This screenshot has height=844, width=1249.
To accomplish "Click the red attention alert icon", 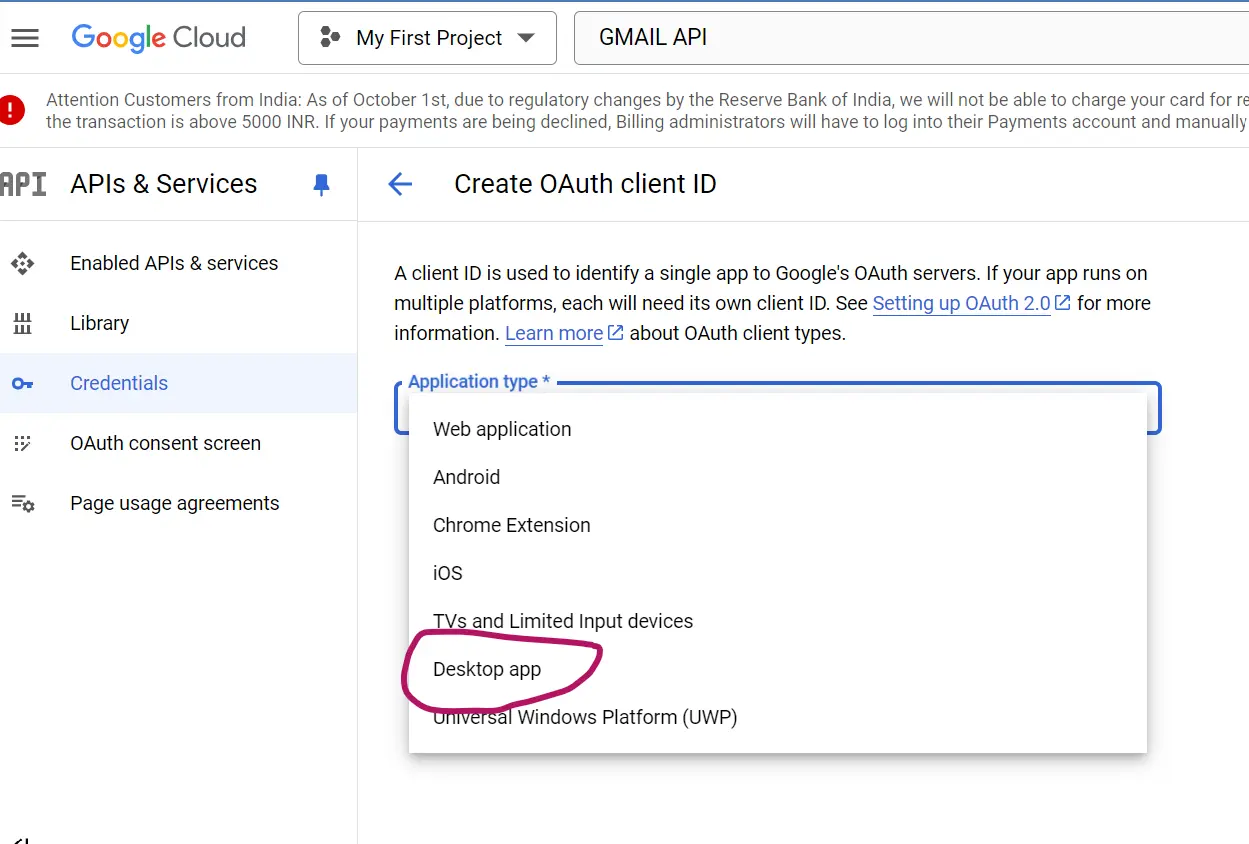I will pyautogui.click(x=11, y=110).
